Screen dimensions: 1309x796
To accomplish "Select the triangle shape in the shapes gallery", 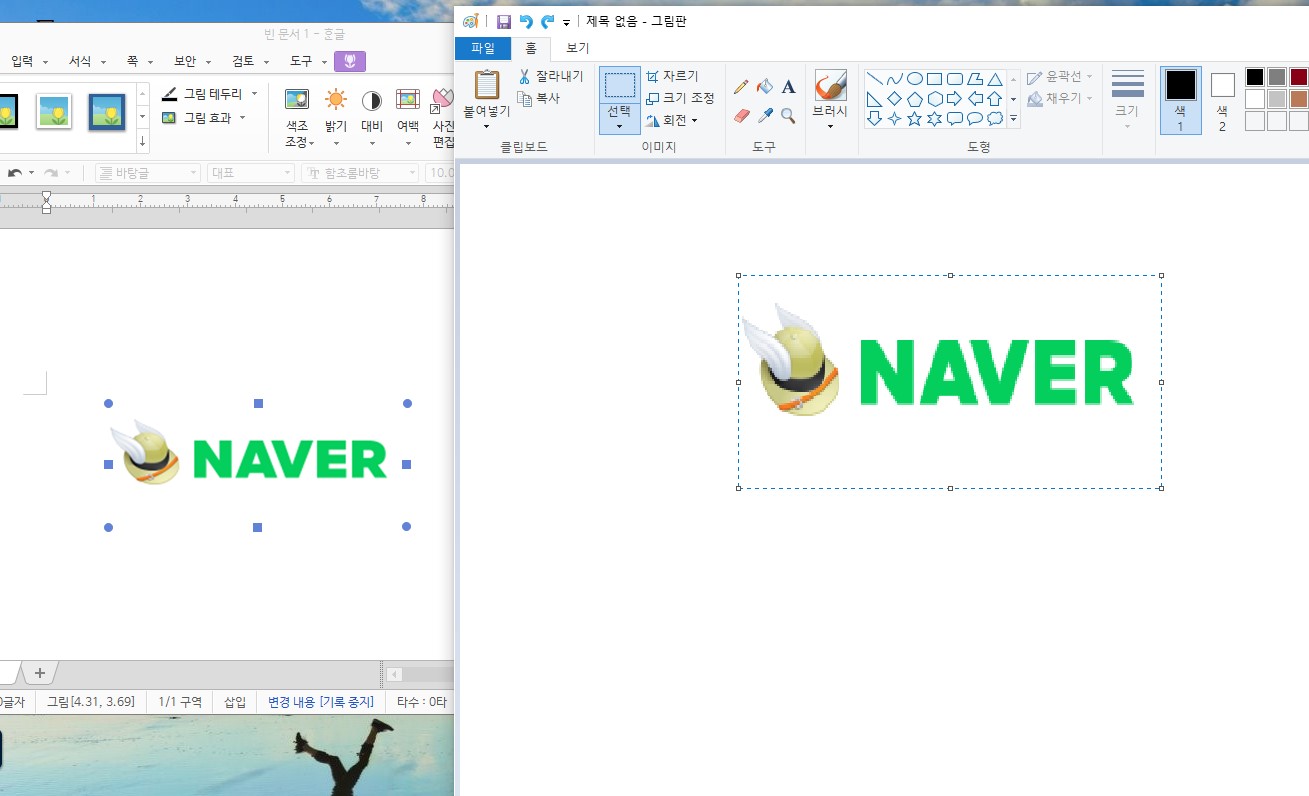I will (995, 79).
